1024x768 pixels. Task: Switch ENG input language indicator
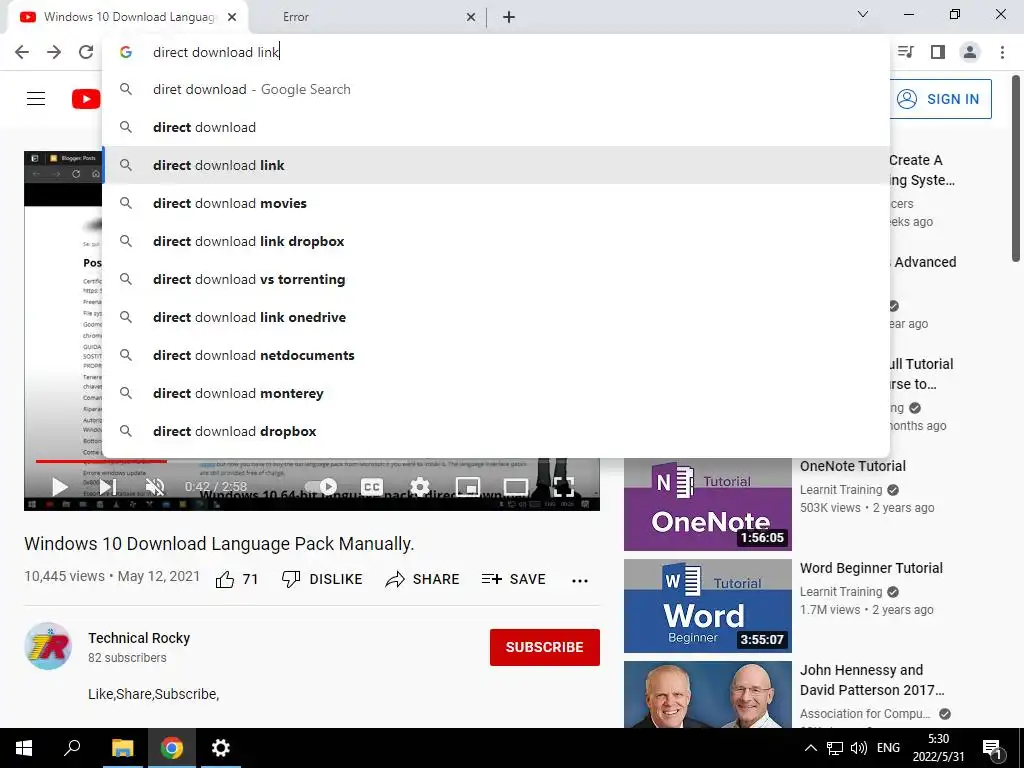(x=888, y=748)
